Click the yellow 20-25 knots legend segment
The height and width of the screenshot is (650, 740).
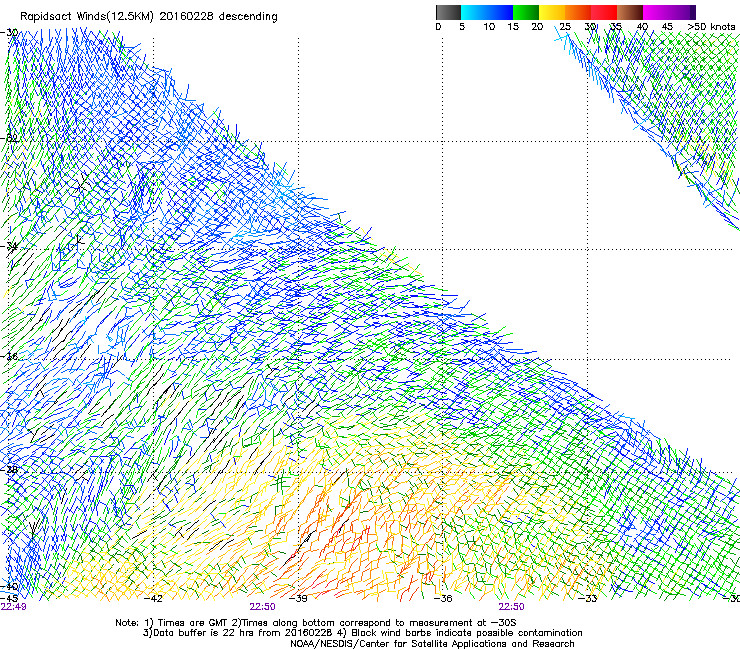552,12
